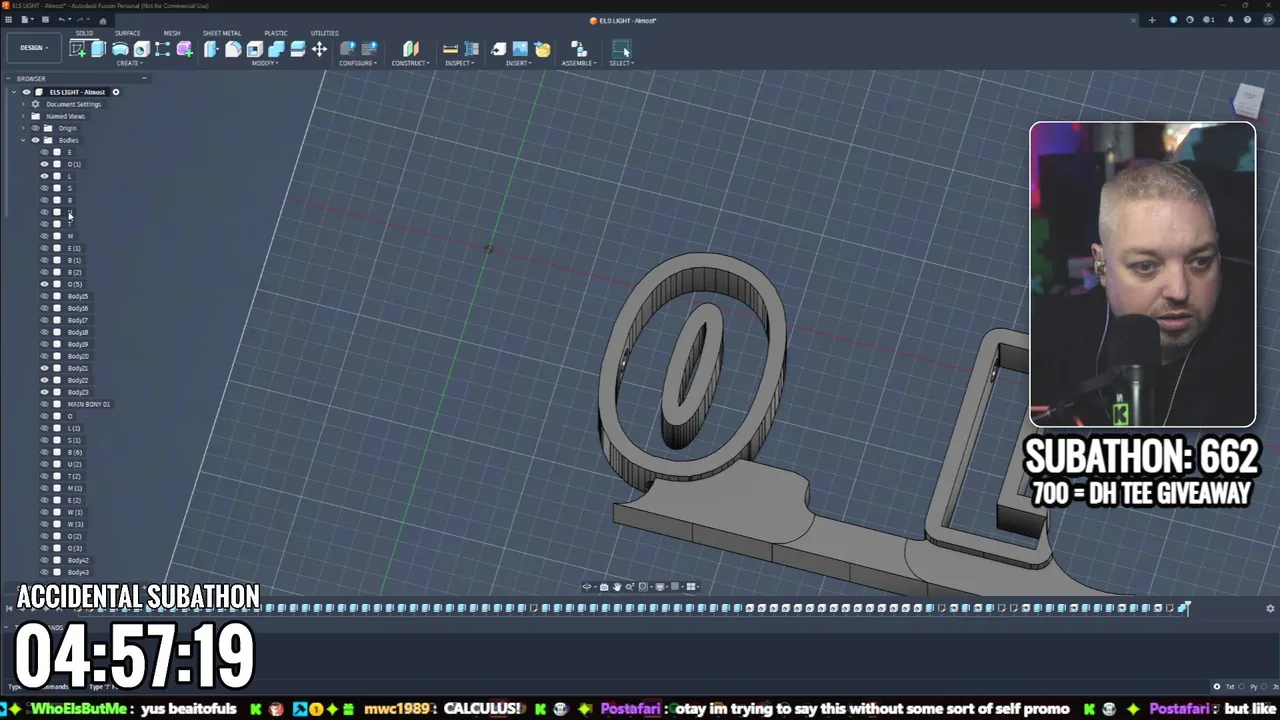Activate the Select tool icon
This screenshot has height=720, width=1280.
(x=621, y=49)
